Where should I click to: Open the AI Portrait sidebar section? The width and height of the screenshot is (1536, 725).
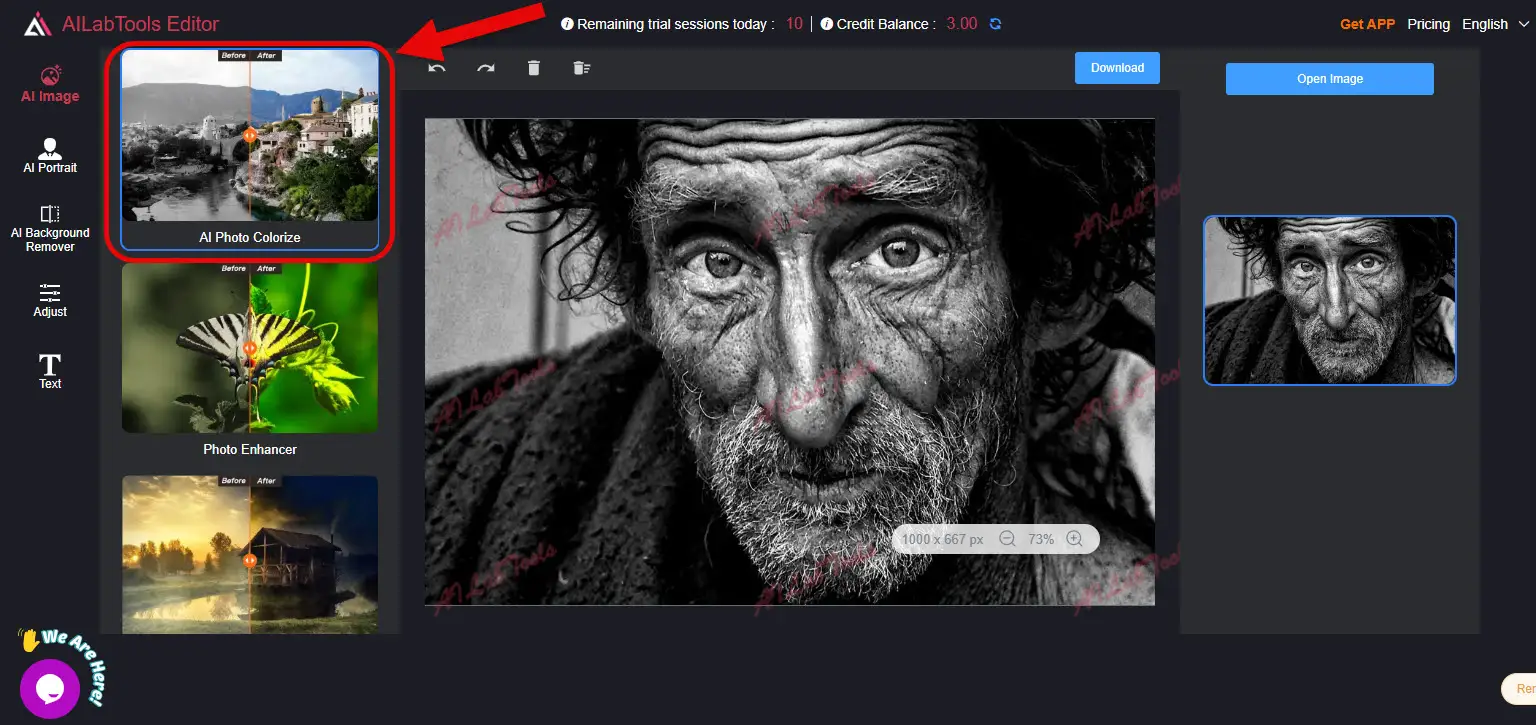50,156
